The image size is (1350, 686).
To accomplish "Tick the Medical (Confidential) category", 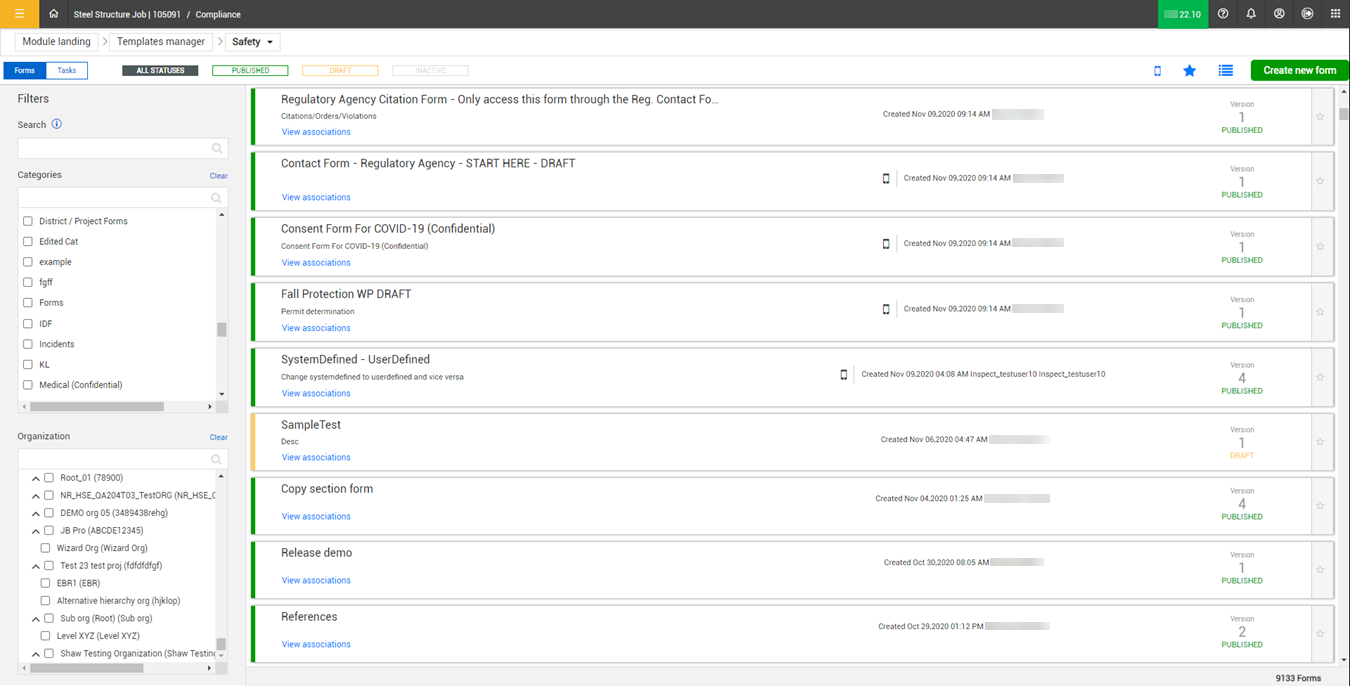I will (x=28, y=385).
